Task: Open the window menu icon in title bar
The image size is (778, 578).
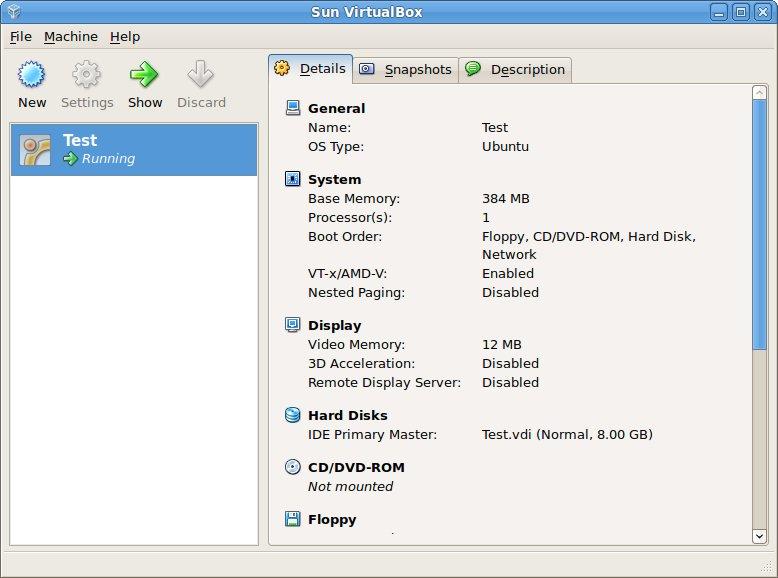Action: 13,12
